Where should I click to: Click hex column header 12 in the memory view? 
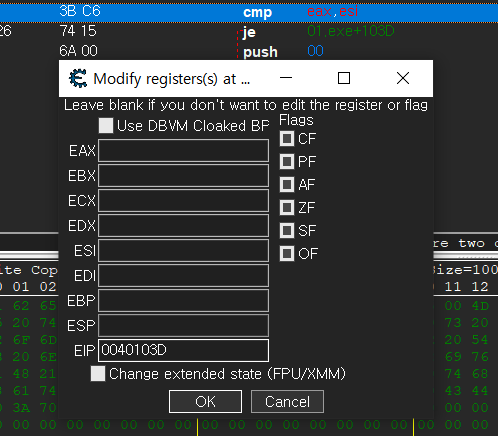tap(480, 287)
